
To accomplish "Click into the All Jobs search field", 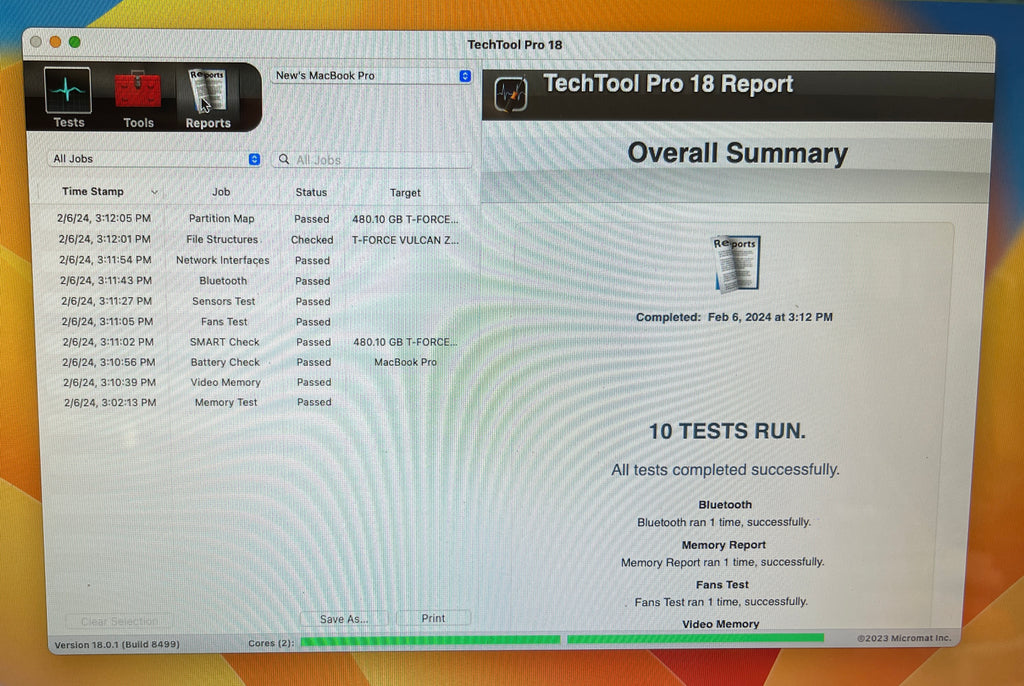I will coord(372,159).
